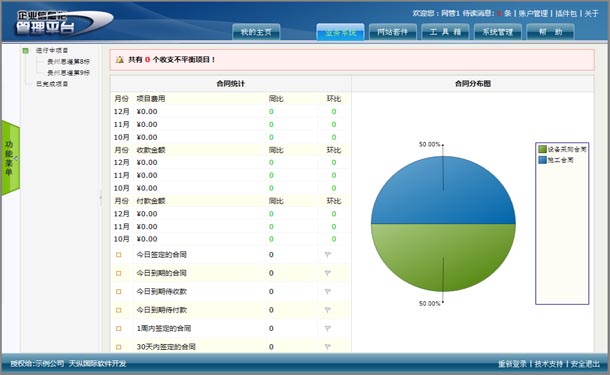Click the 今日到期待付款 label
This screenshot has width=610, height=375.
pyautogui.click(x=161, y=310)
